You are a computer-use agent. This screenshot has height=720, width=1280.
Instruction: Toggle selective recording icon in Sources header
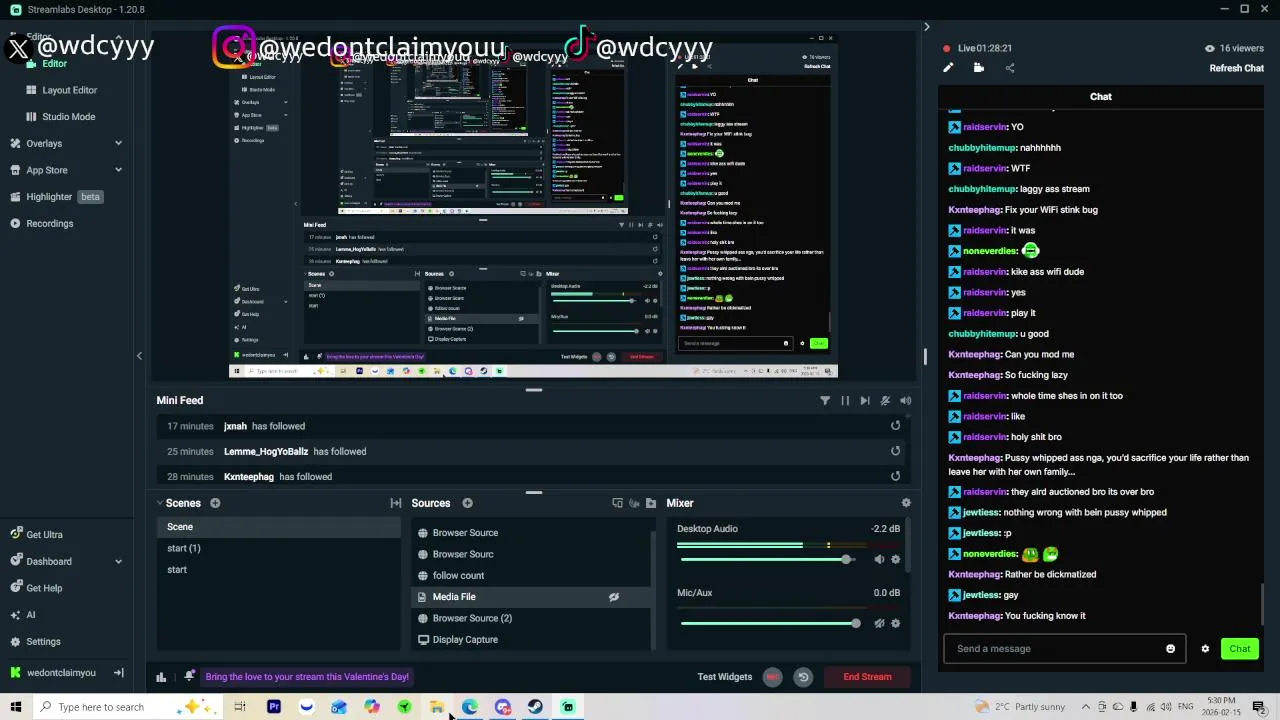pos(634,503)
